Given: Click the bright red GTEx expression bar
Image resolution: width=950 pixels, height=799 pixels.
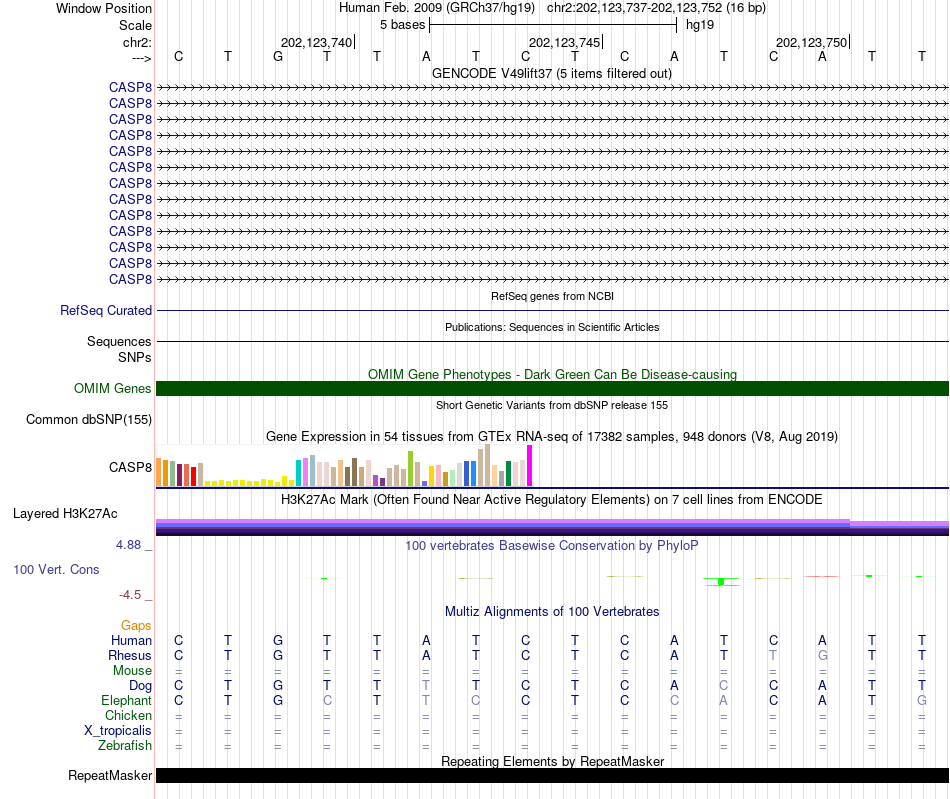Looking at the screenshot, I should coord(193,477).
